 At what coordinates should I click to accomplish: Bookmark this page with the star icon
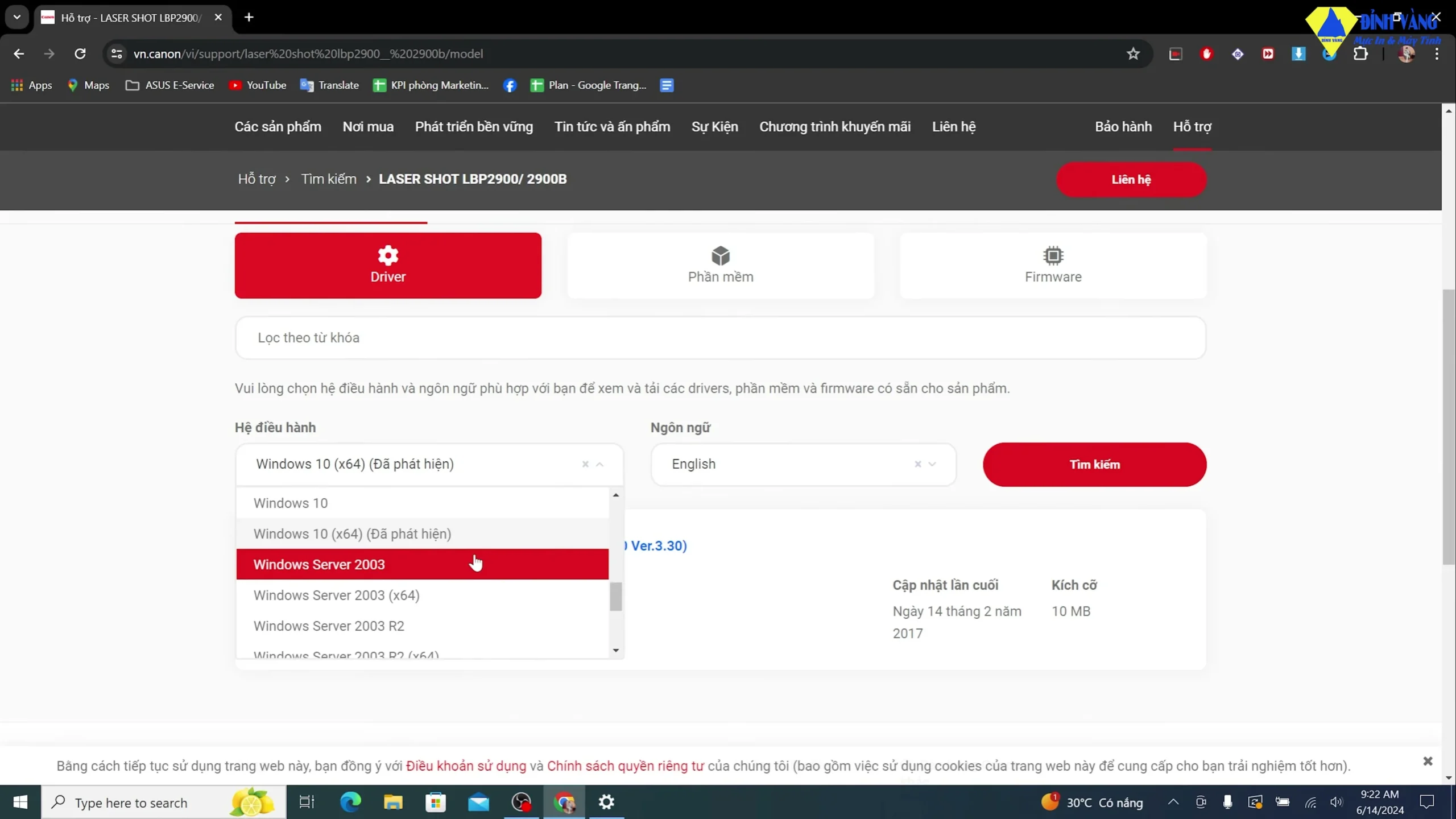pyautogui.click(x=1133, y=53)
